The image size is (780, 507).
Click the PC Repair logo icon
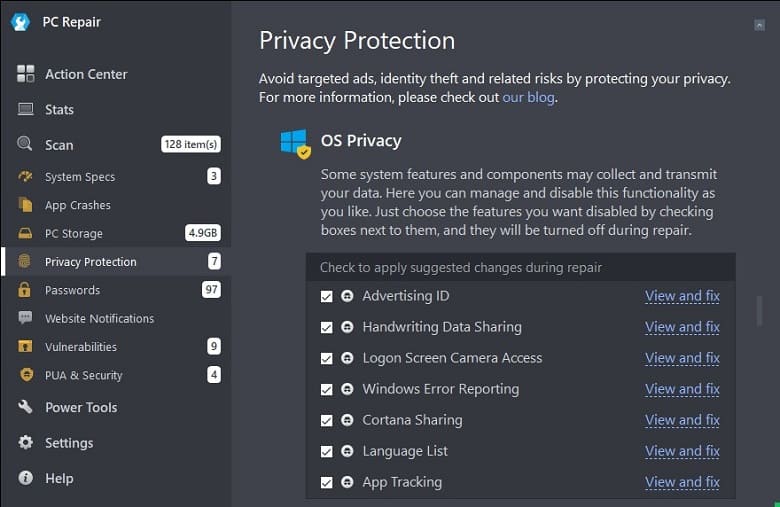pos(20,22)
